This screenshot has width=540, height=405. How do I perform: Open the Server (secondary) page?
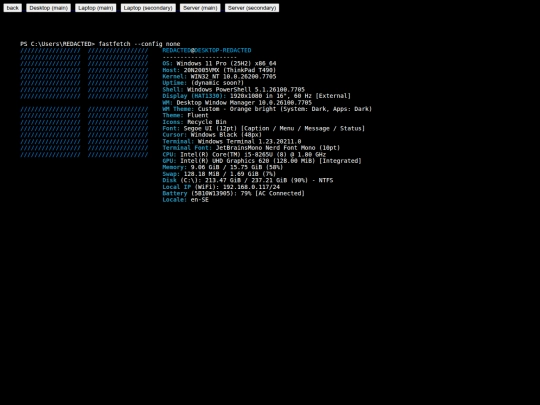click(252, 8)
